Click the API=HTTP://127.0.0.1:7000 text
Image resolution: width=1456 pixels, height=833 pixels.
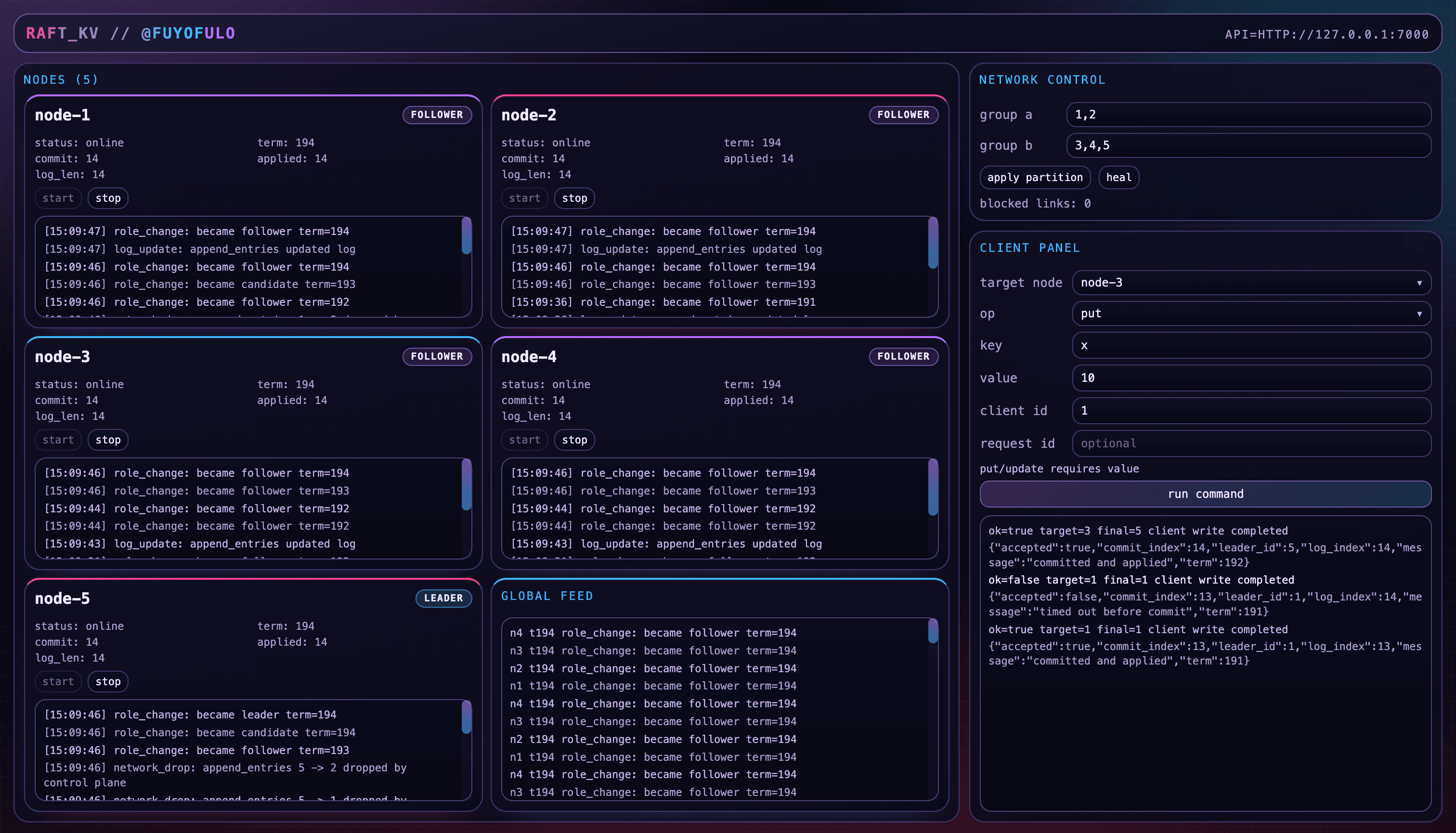pos(1326,34)
